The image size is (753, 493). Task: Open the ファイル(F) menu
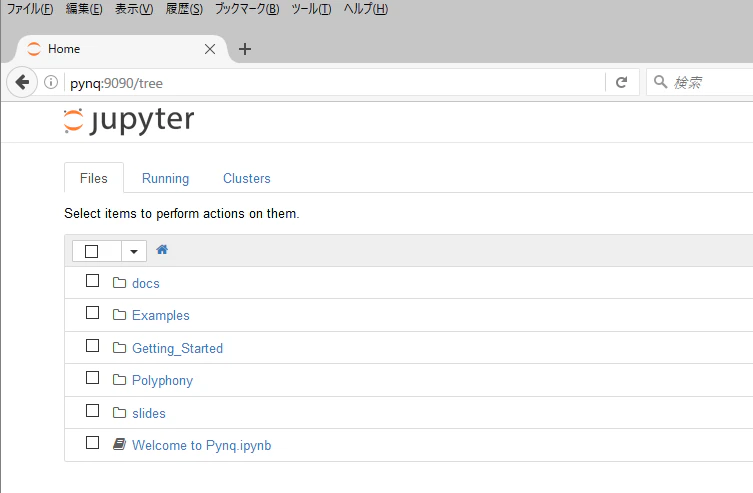pyautogui.click(x=30, y=9)
